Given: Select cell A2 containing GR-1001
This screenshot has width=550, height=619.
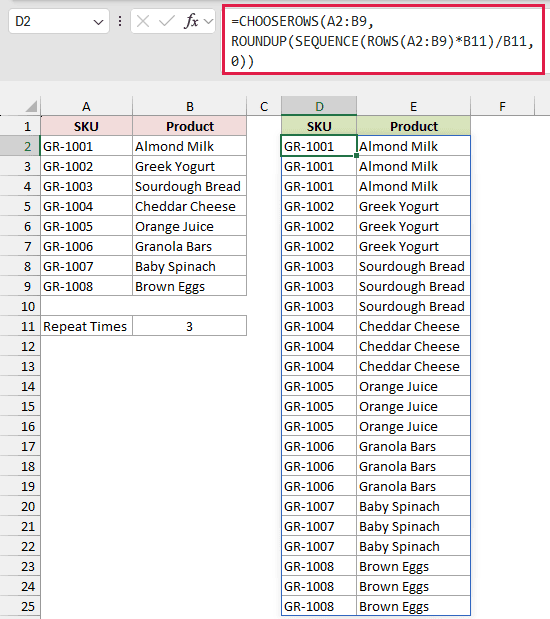Looking at the screenshot, I should point(86,146).
